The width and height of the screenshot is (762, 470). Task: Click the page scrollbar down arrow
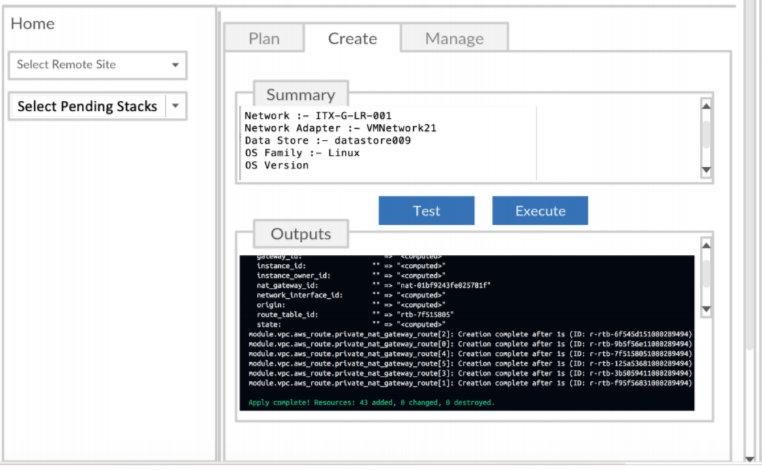749,458
